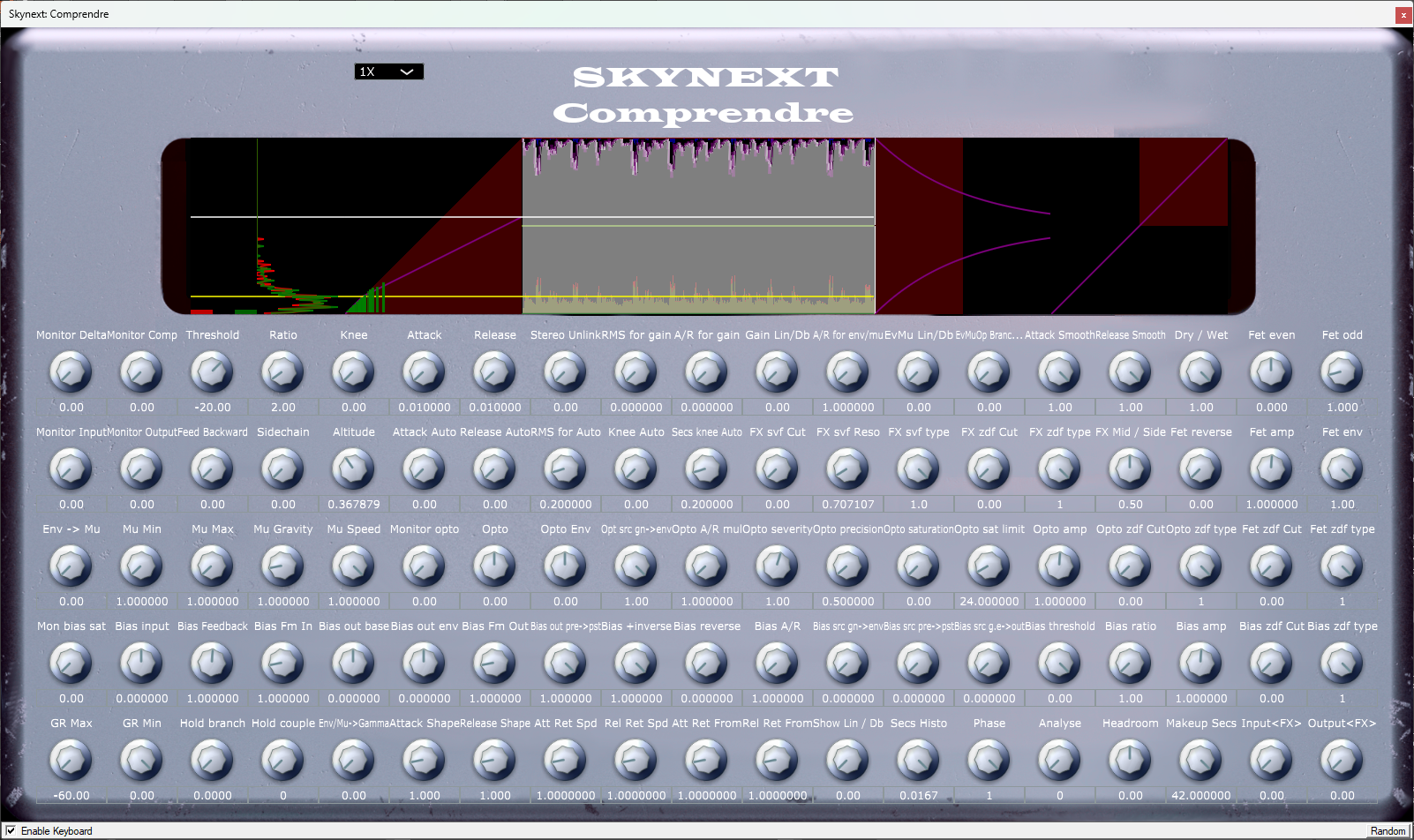Click the Opto amp knob
This screenshot has height=840, width=1414.
point(1059,566)
